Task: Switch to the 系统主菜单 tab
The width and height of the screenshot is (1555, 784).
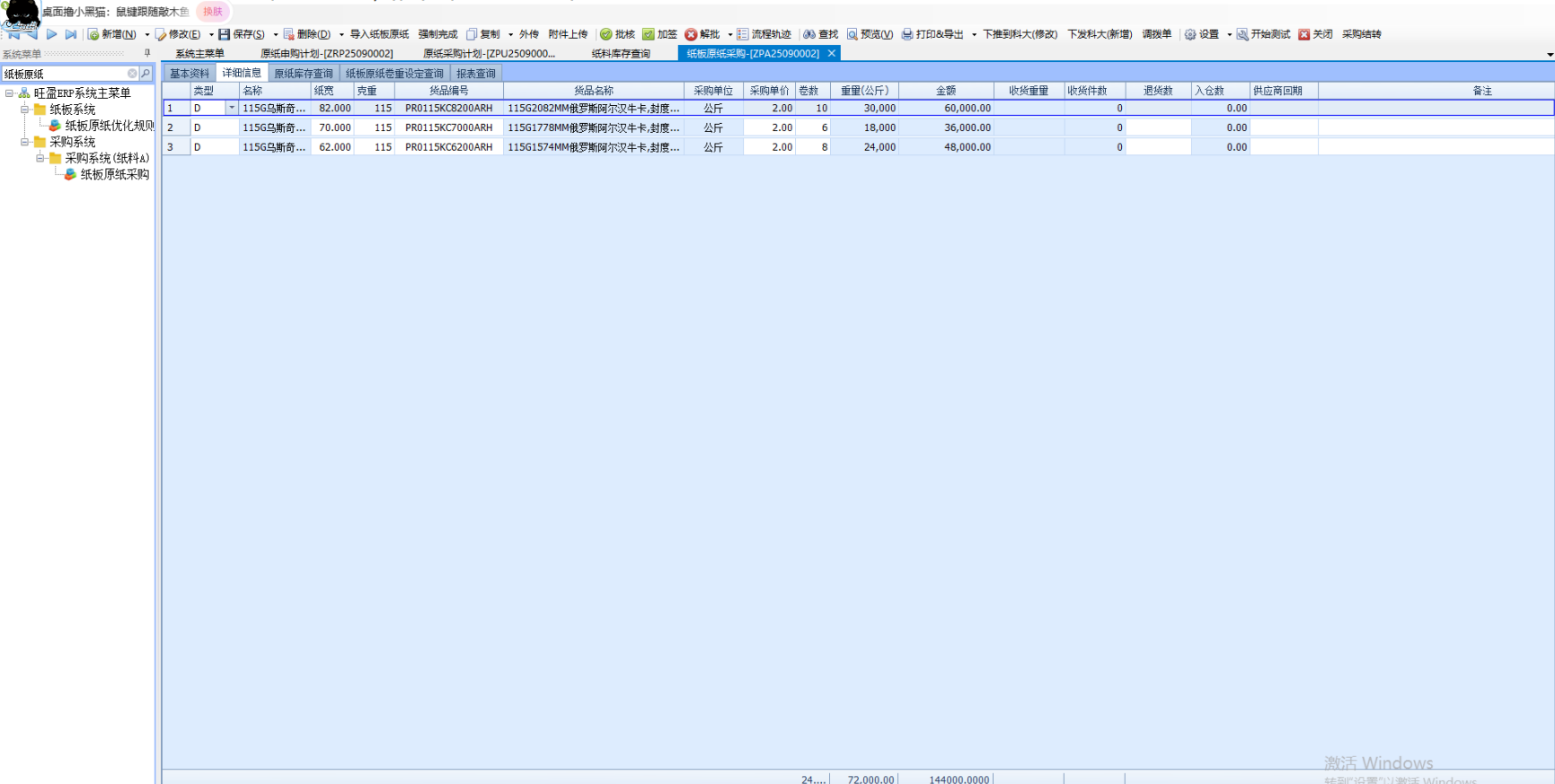Action: click(x=199, y=54)
